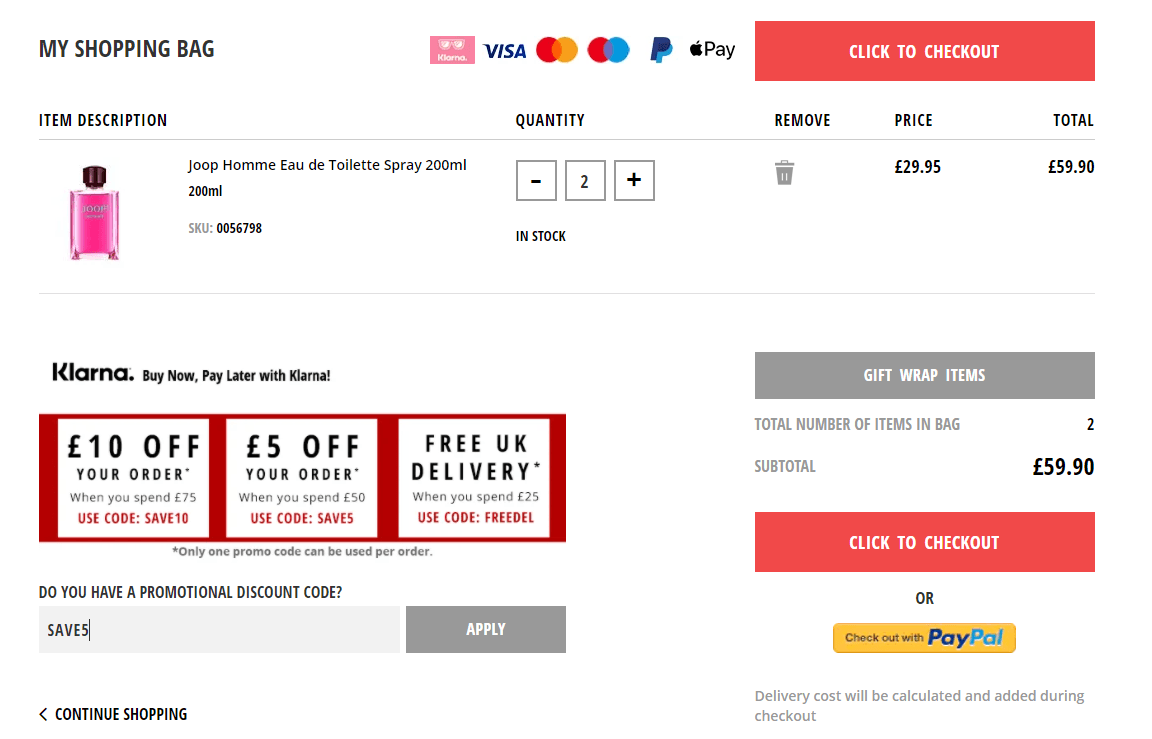
Task: Click the PayPal payment icon in the header
Action: tap(659, 49)
